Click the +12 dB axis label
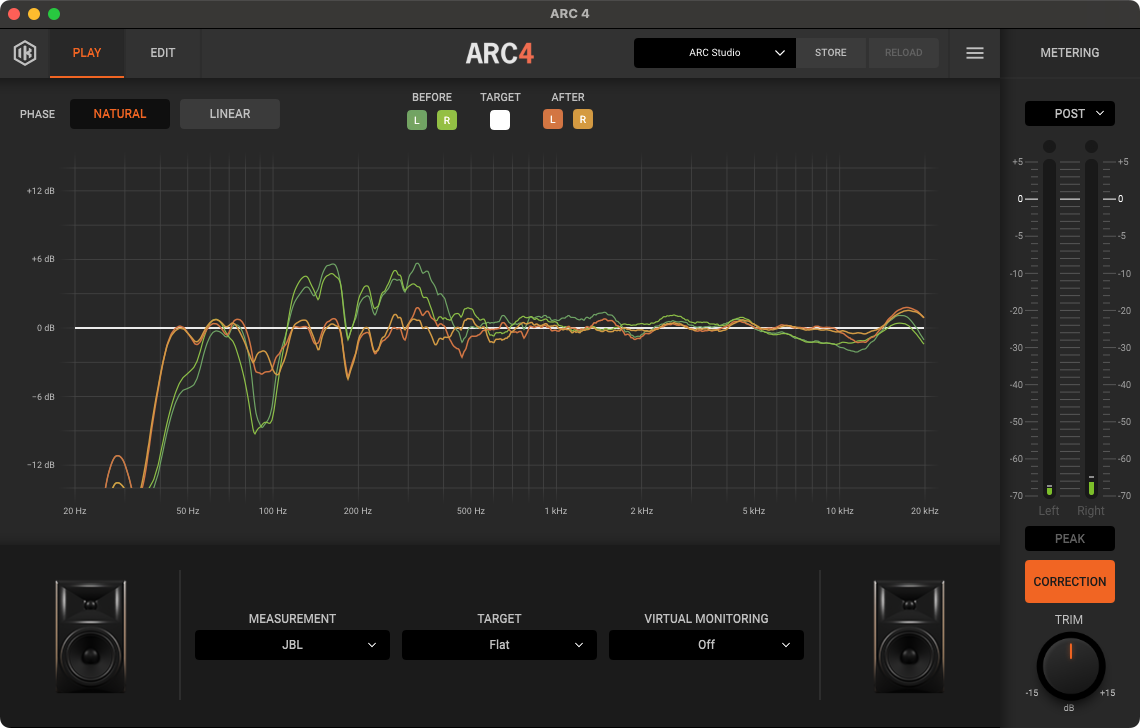 (41, 191)
